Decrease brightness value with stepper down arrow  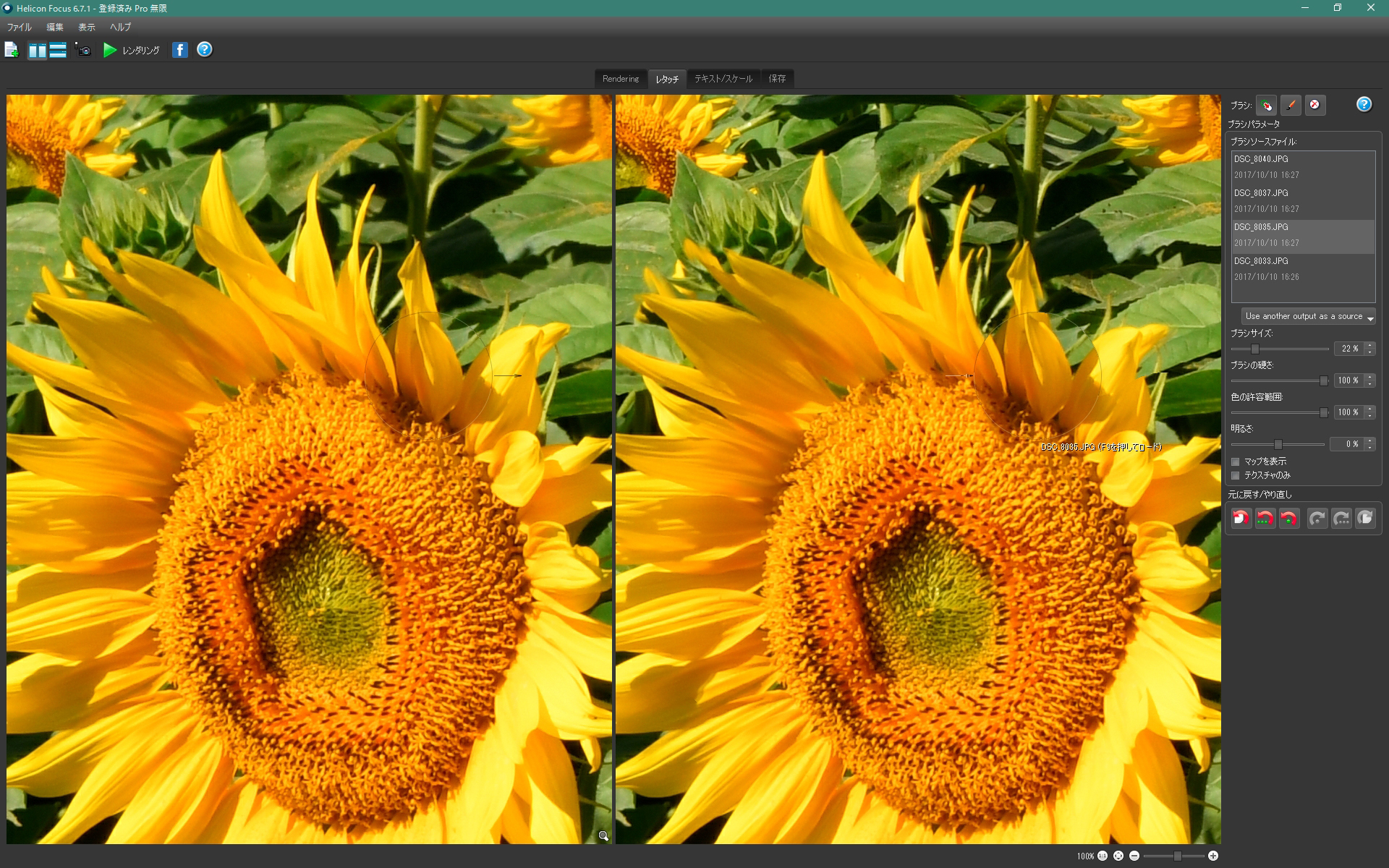(x=1369, y=447)
